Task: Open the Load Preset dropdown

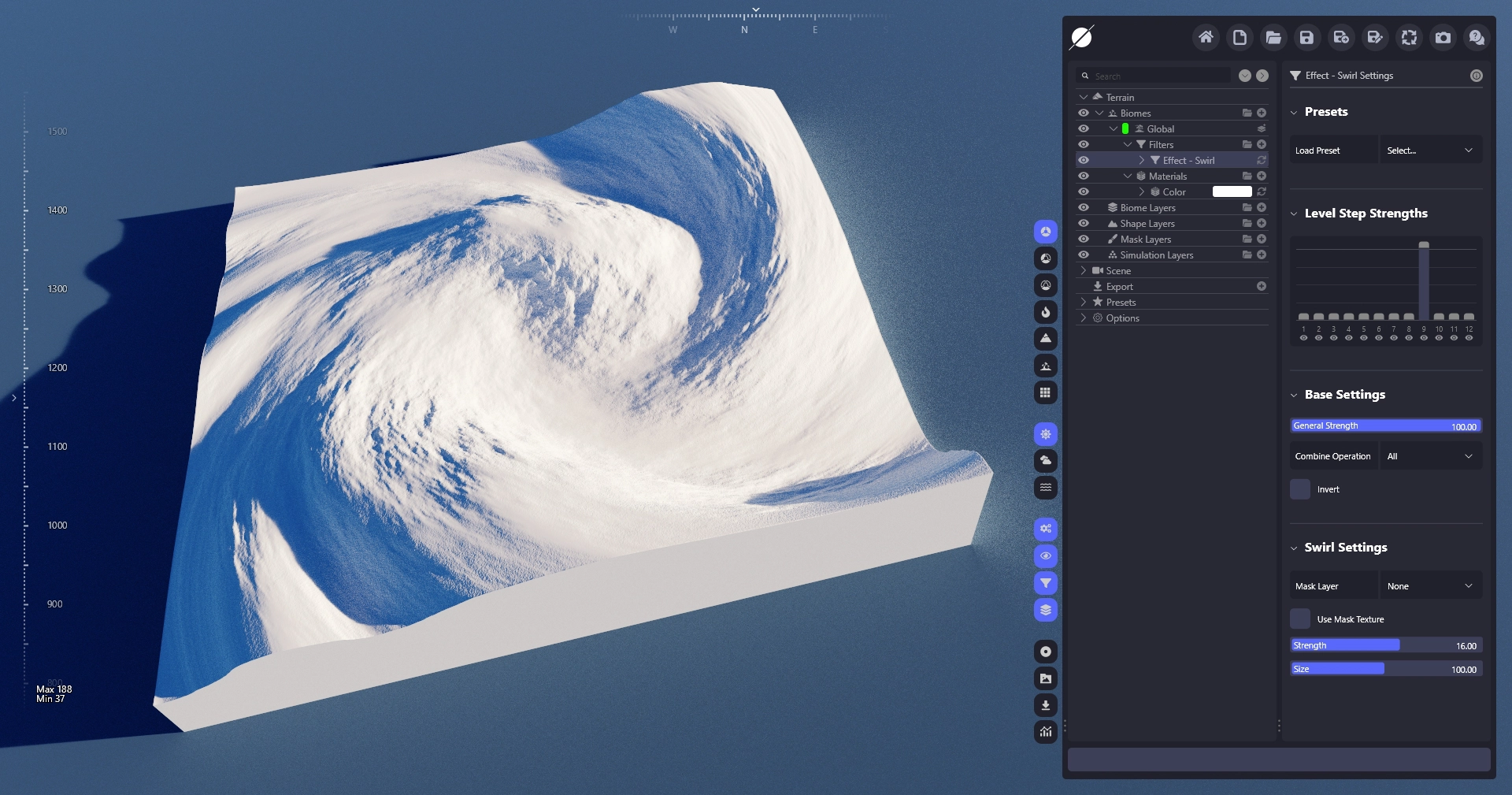Action: (x=1430, y=150)
